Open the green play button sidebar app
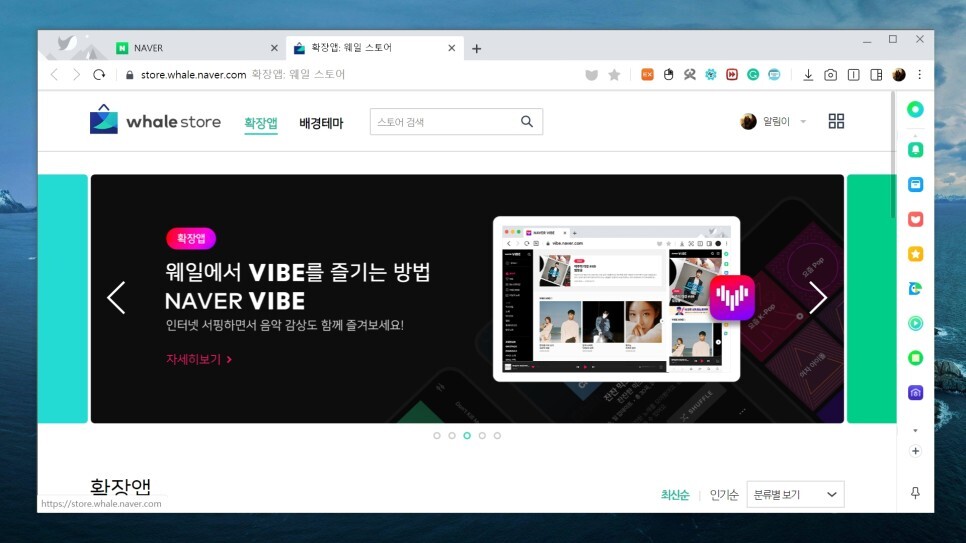This screenshot has height=543, width=966. 915,324
